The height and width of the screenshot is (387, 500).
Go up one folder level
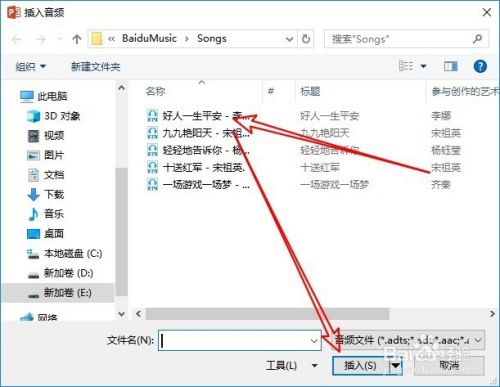77,39
